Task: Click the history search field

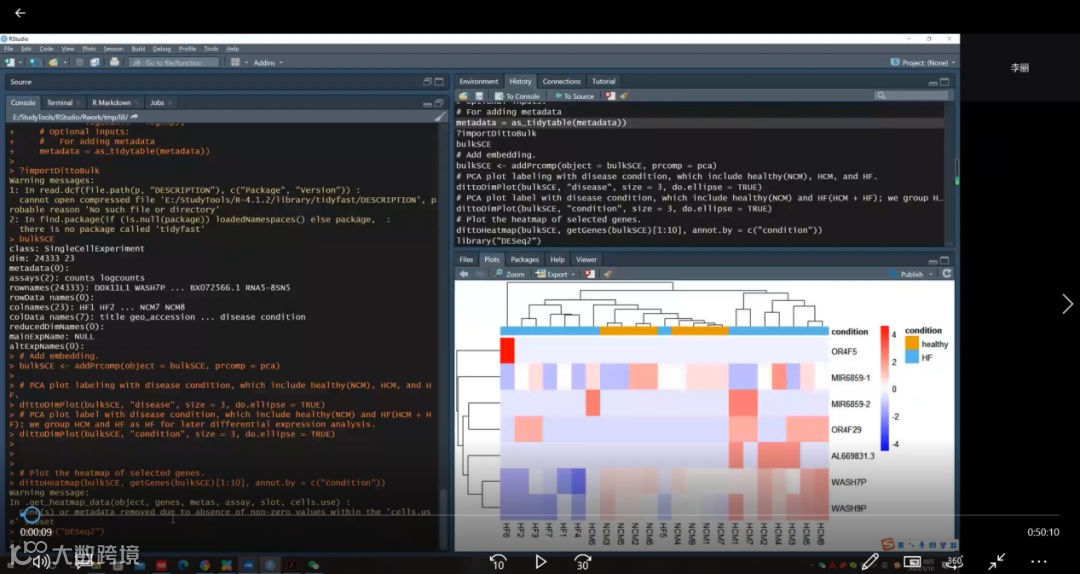Action: pos(913,96)
